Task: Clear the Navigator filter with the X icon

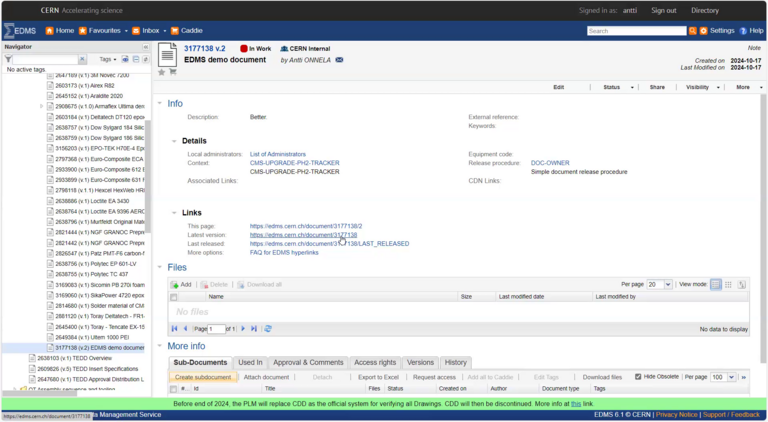Action: coord(82,59)
